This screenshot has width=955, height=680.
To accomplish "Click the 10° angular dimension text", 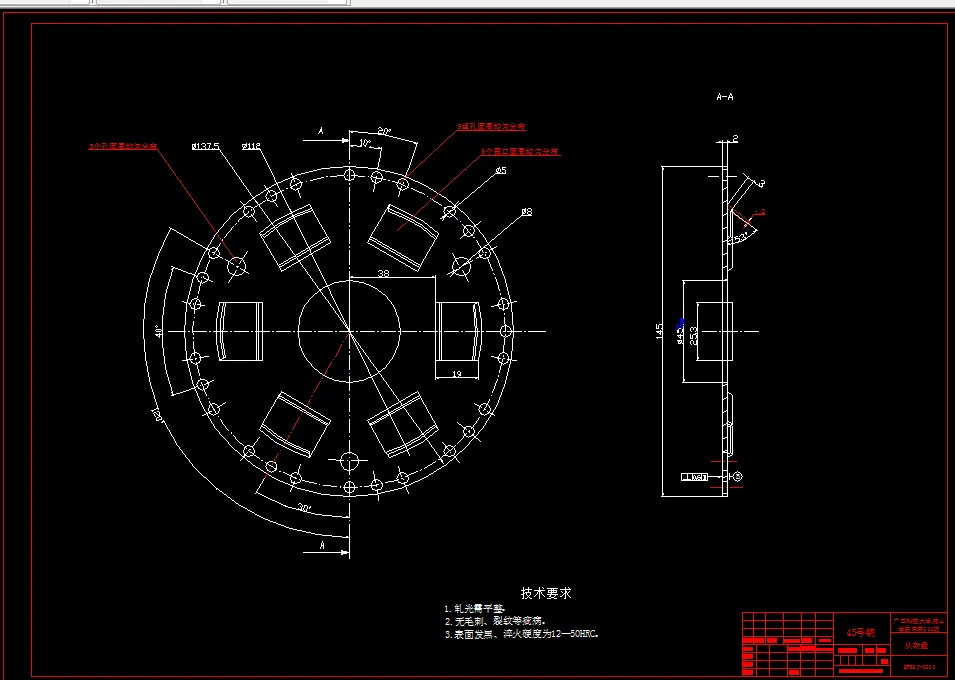I will [365, 144].
